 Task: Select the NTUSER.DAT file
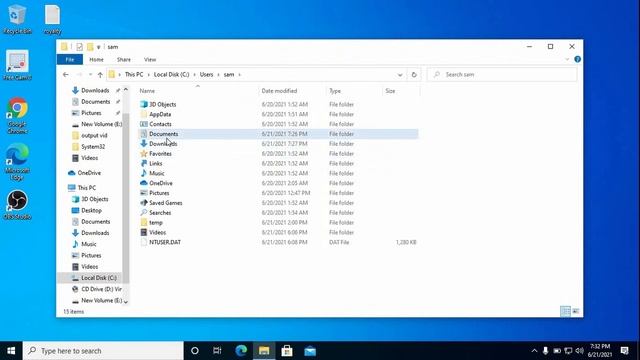coord(164,242)
